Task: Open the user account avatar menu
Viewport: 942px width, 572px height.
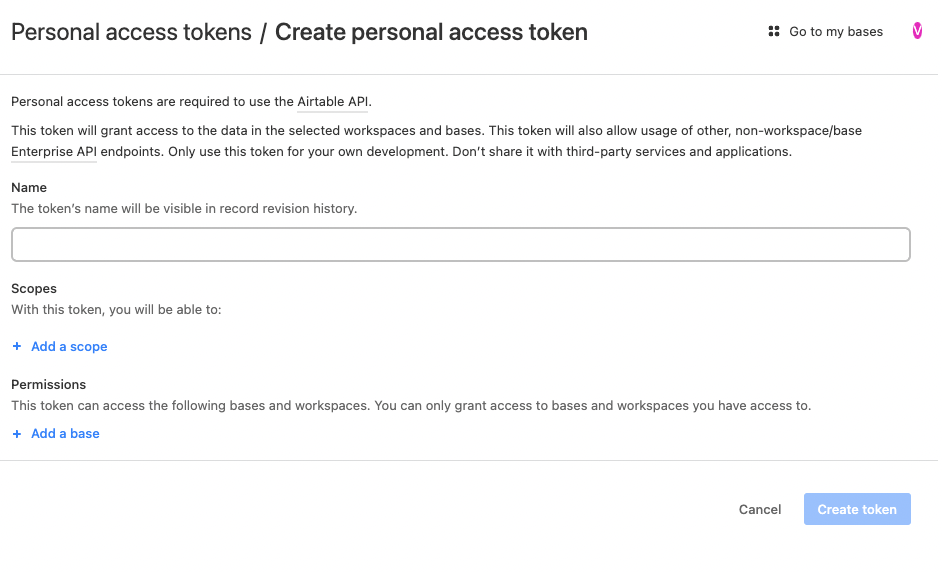Action: [917, 32]
